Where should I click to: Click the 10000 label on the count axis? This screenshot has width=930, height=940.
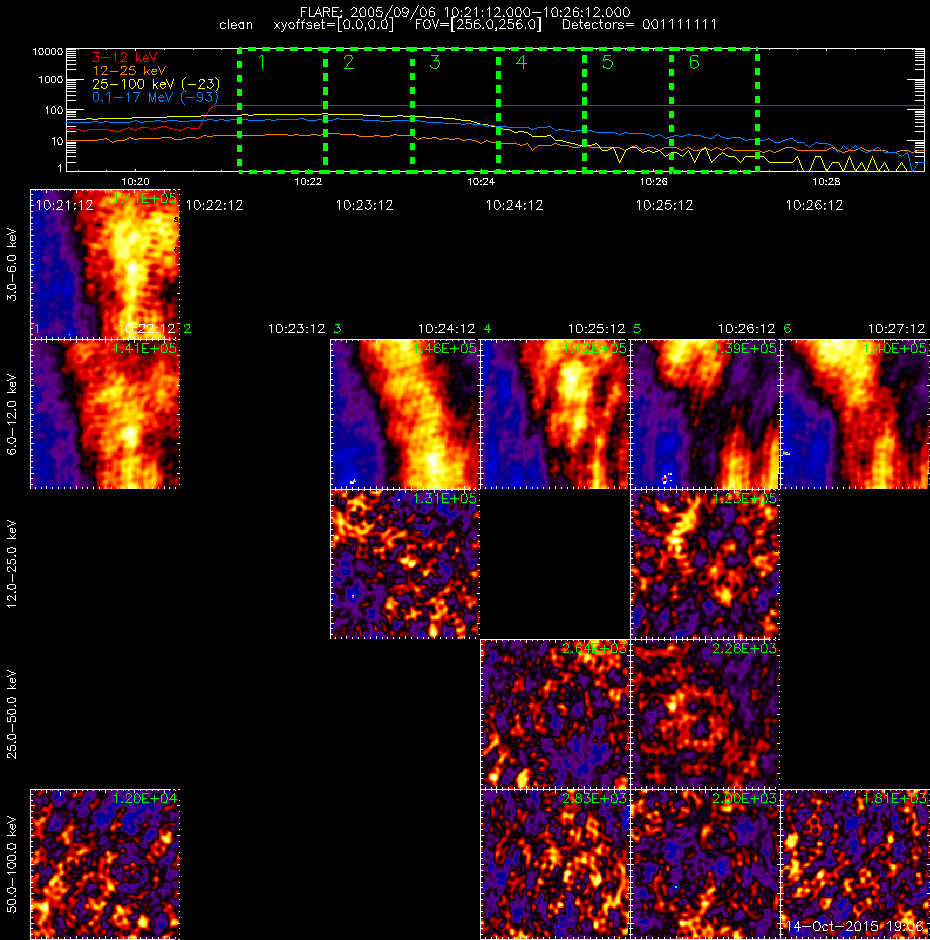(x=48, y=52)
